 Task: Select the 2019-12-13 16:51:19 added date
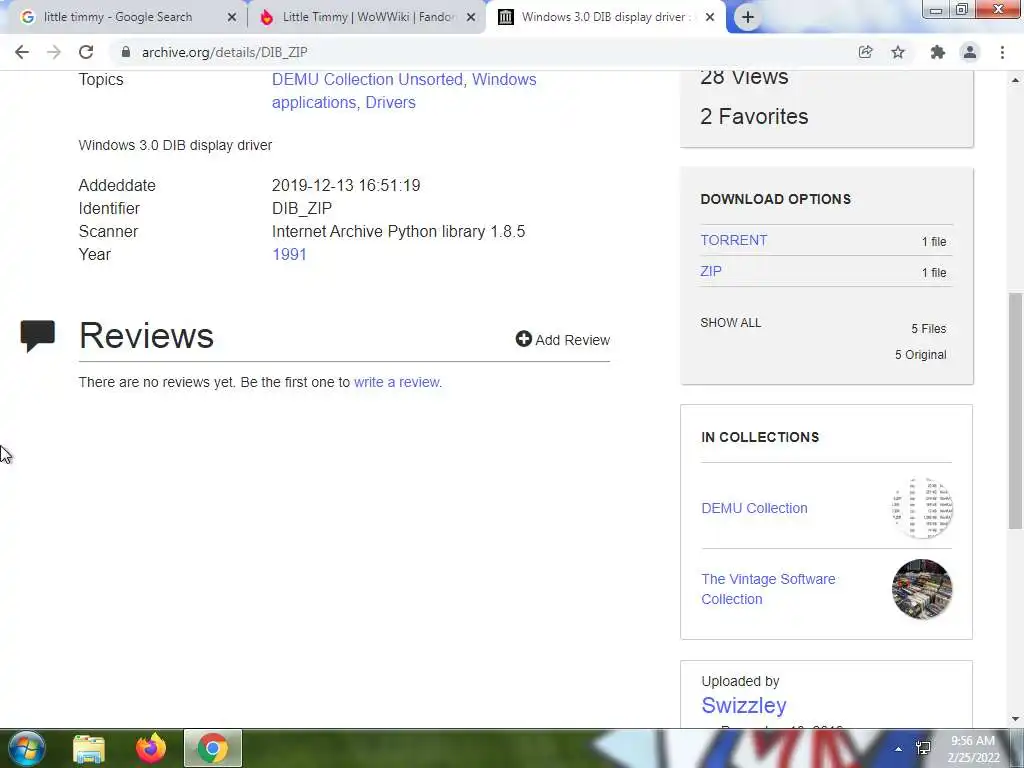(x=346, y=185)
